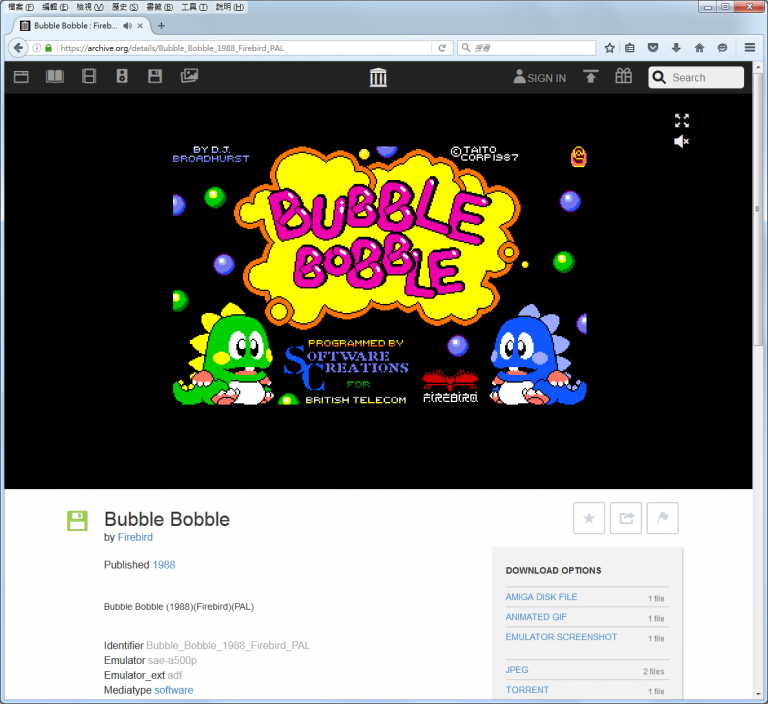The height and width of the screenshot is (704, 768).
Task: Go to Firefox Home page
Action: [699, 48]
